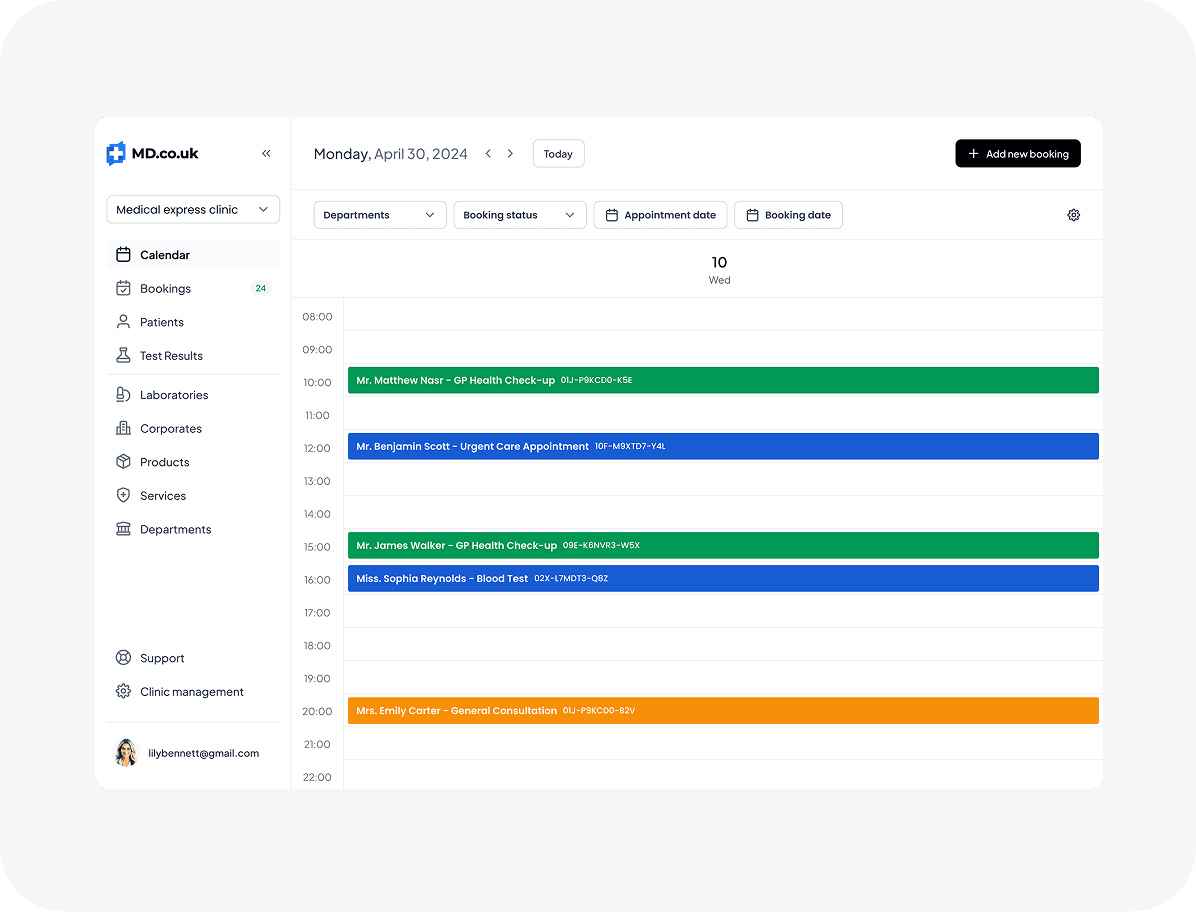Screen dimensions: 1196x912
Task: Select Patients in the sidebar
Action: [162, 322]
